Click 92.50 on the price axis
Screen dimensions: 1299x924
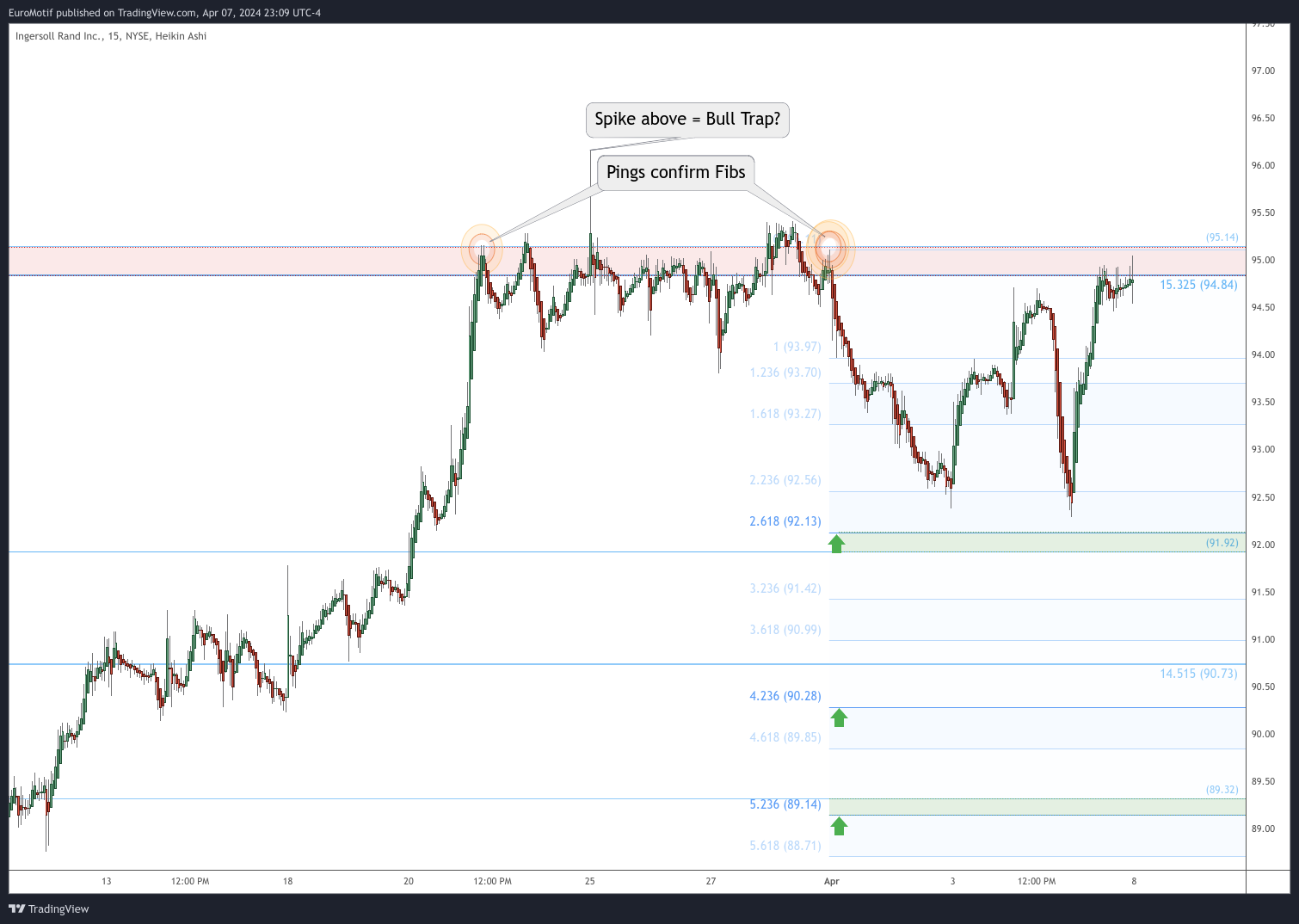tap(1263, 497)
